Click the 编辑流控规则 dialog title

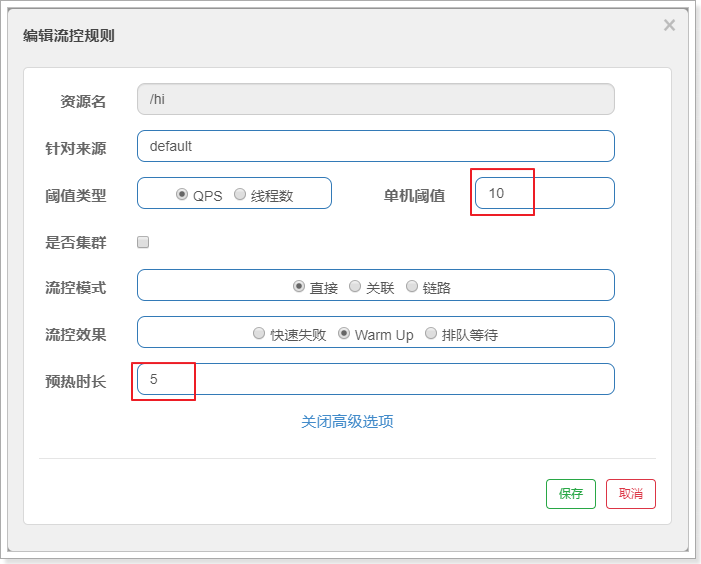(x=69, y=36)
